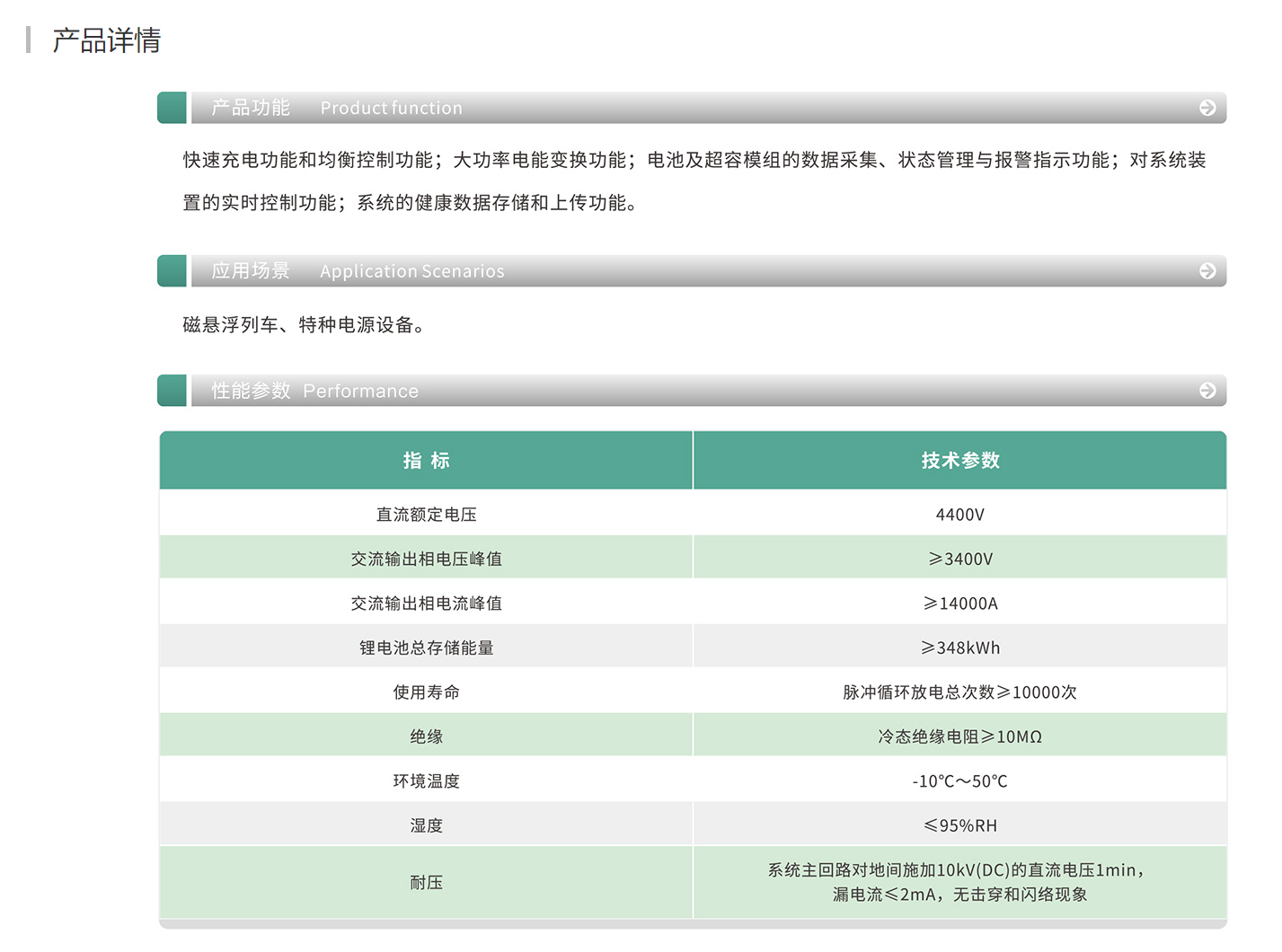Image resolution: width=1282 pixels, height=952 pixels.
Task: Click the 磁悬浮列车、特种电源设备 text
Action: point(304,325)
